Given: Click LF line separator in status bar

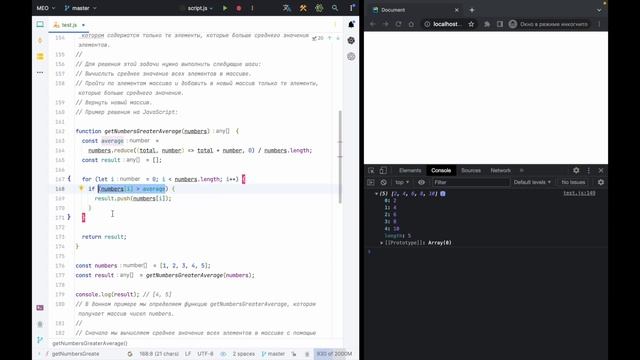Looking at the screenshot, I should pos(188,354).
